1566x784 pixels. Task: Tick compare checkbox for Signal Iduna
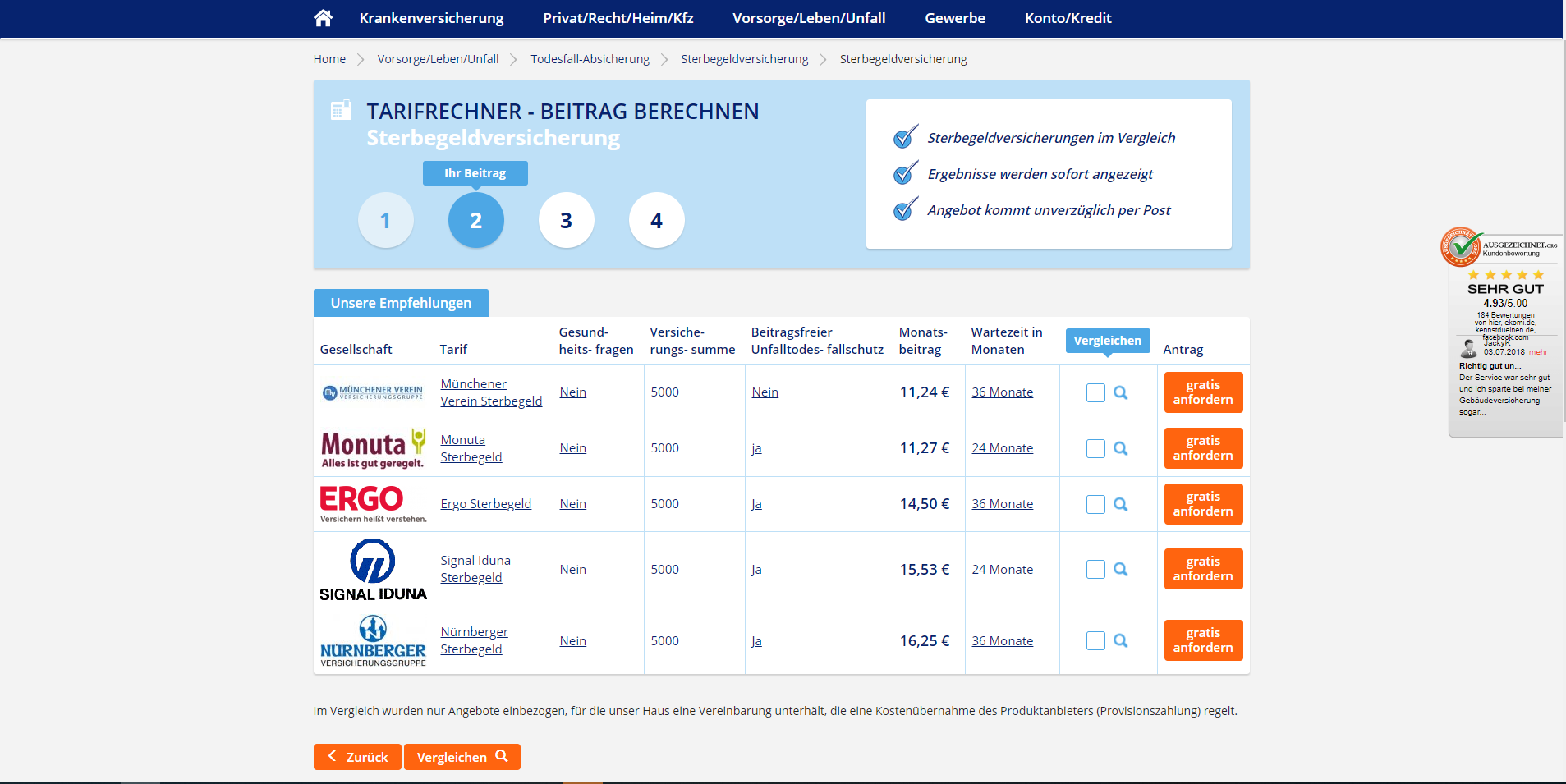[x=1095, y=569]
